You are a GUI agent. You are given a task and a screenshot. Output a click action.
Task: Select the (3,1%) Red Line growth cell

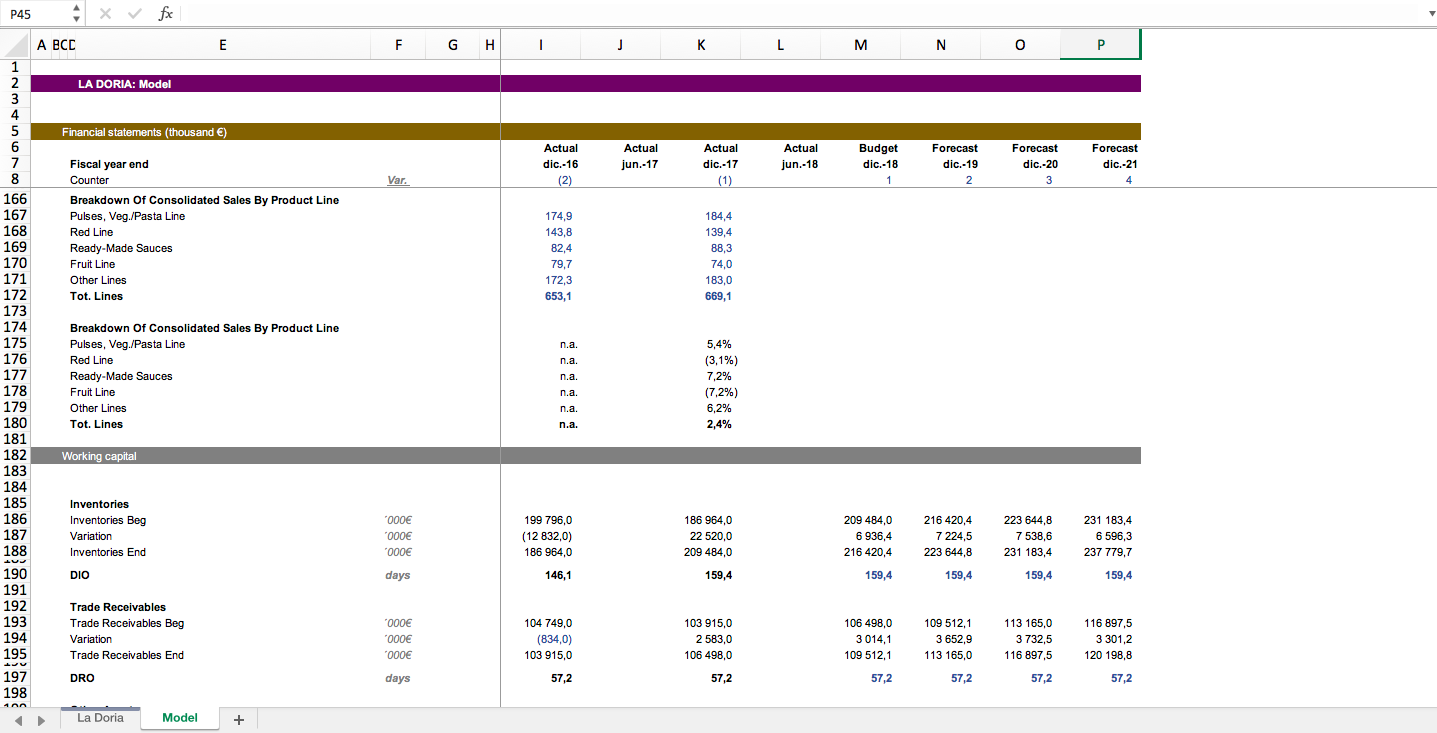pos(721,360)
